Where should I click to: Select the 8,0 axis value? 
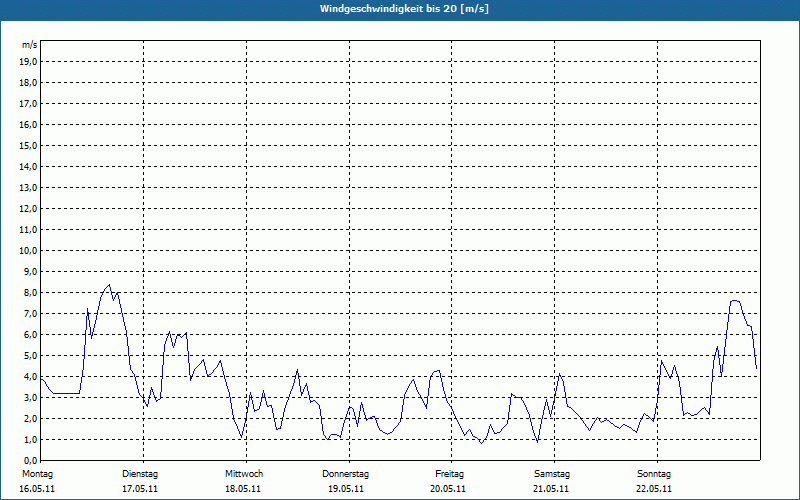pyautogui.click(x=29, y=293)
